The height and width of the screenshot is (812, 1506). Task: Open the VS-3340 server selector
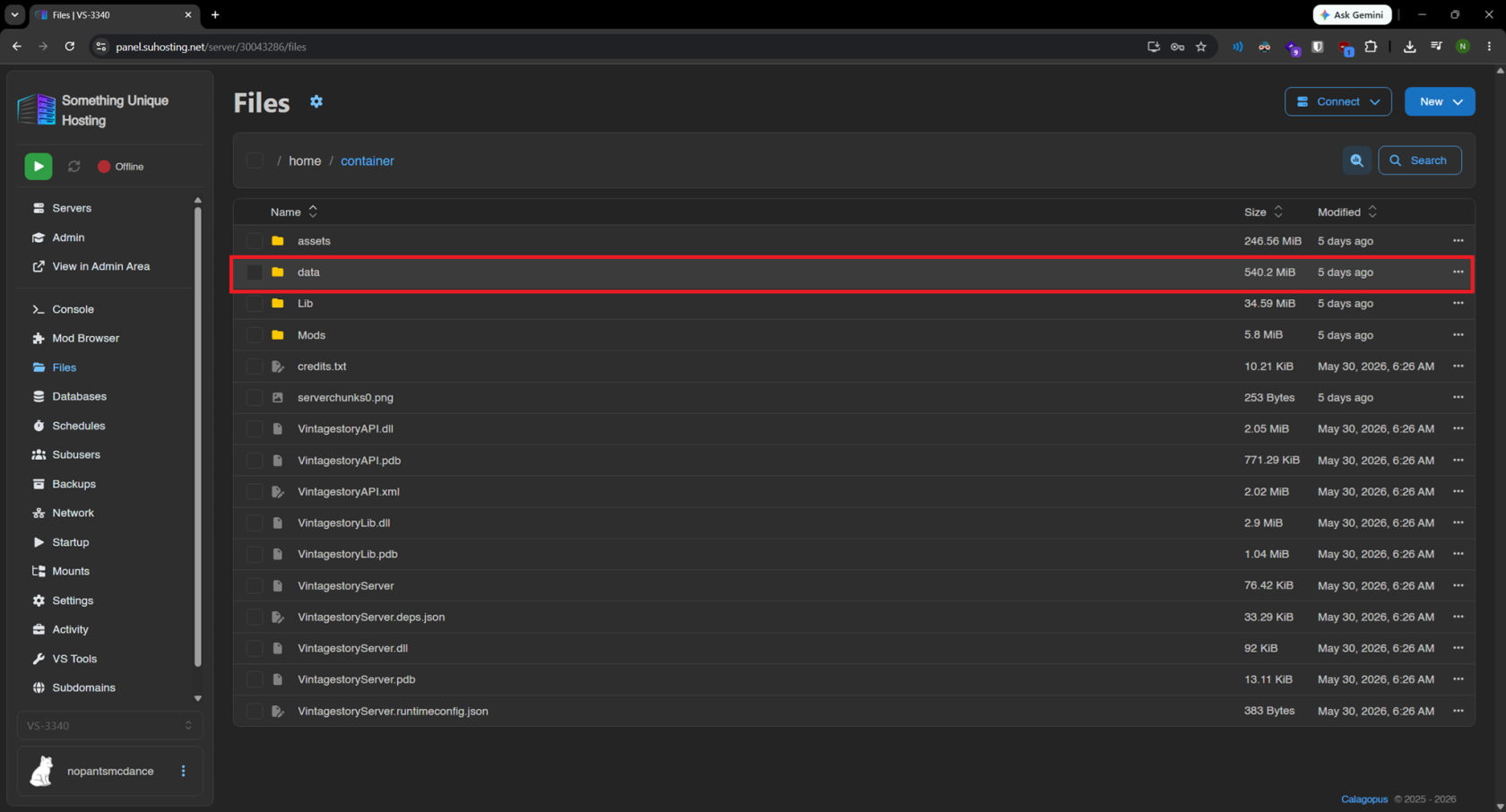tap(110, 726)
